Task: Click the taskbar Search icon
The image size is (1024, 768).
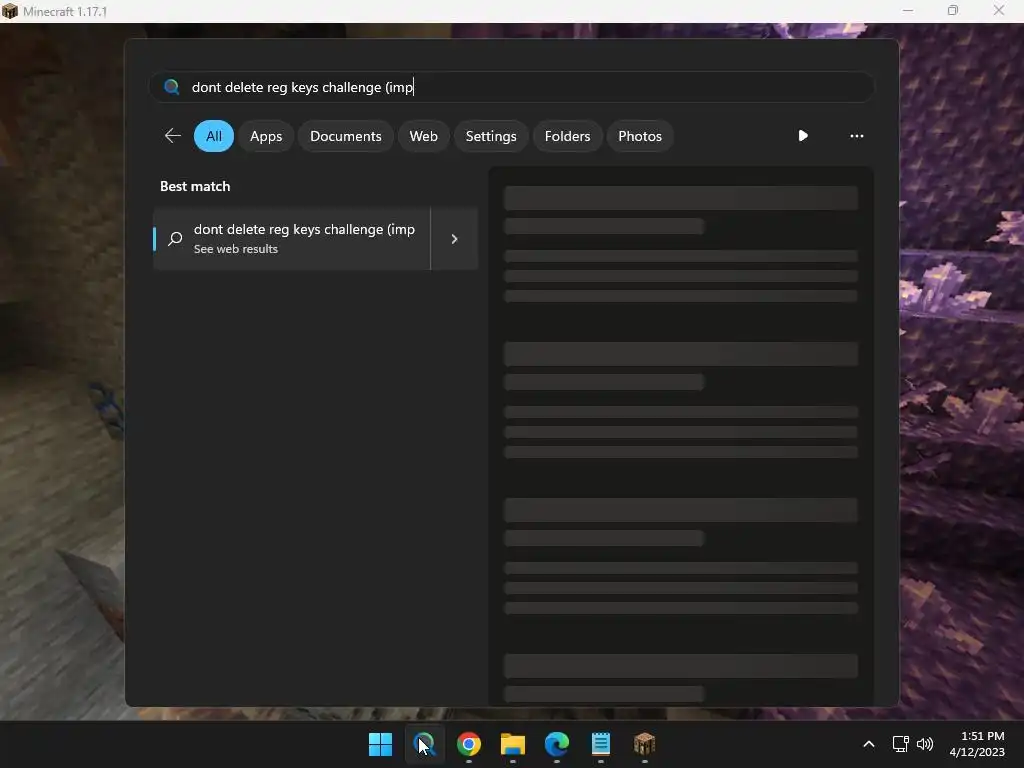Action: [x=424, y=744]
